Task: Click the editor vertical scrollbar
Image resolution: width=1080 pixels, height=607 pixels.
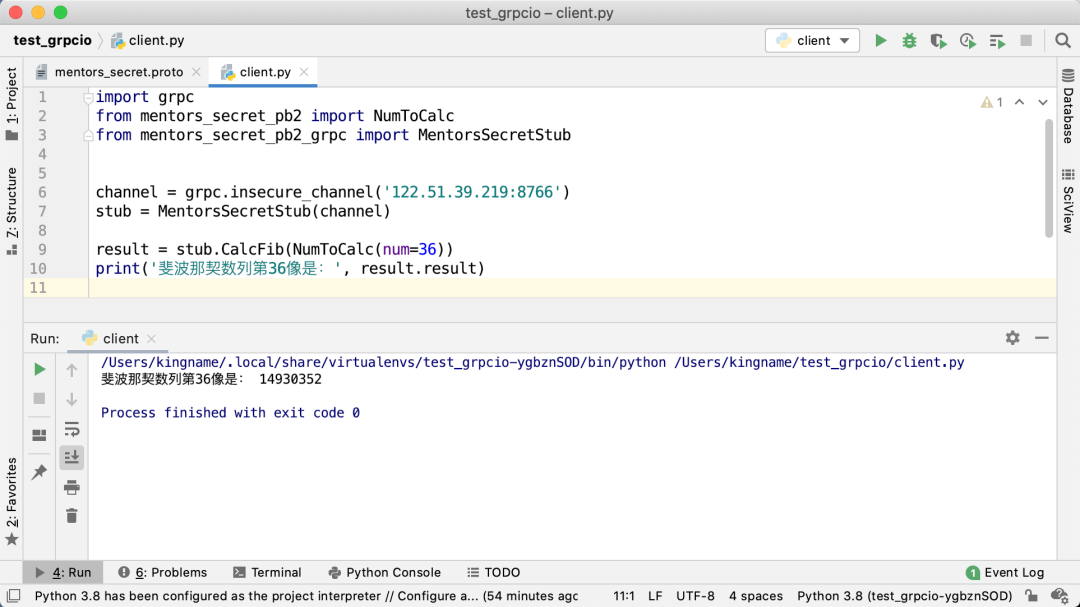Action: point(1049,178)
